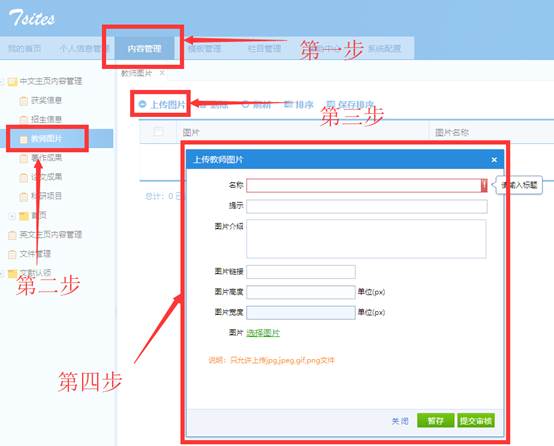Click the 关闭 link in dialog footer

pyautogui.click(x=400, y=421)
